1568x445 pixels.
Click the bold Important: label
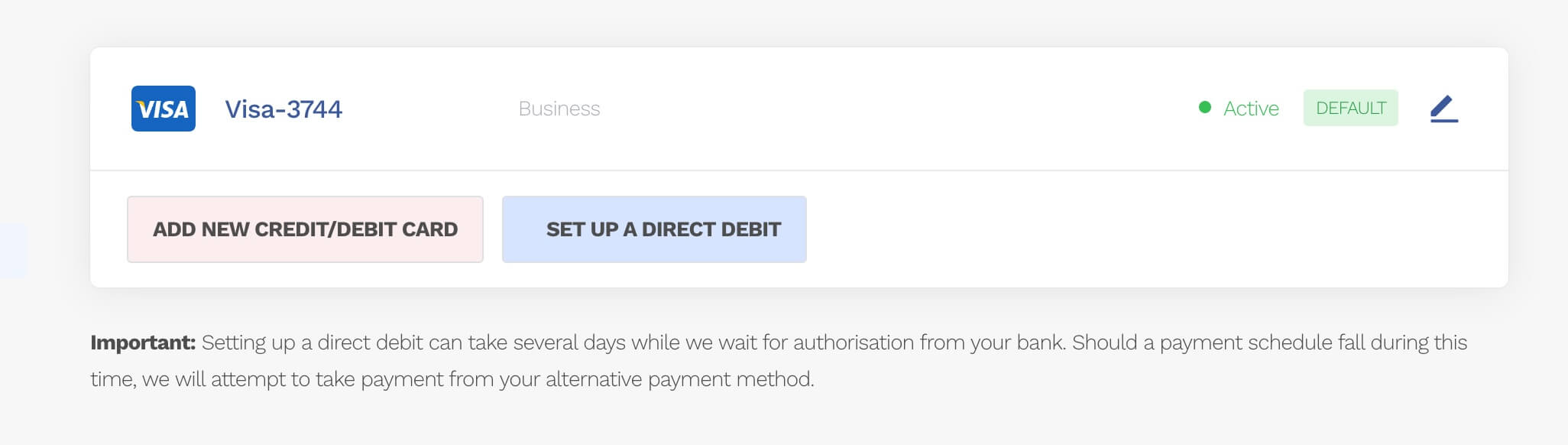point(143,343)
